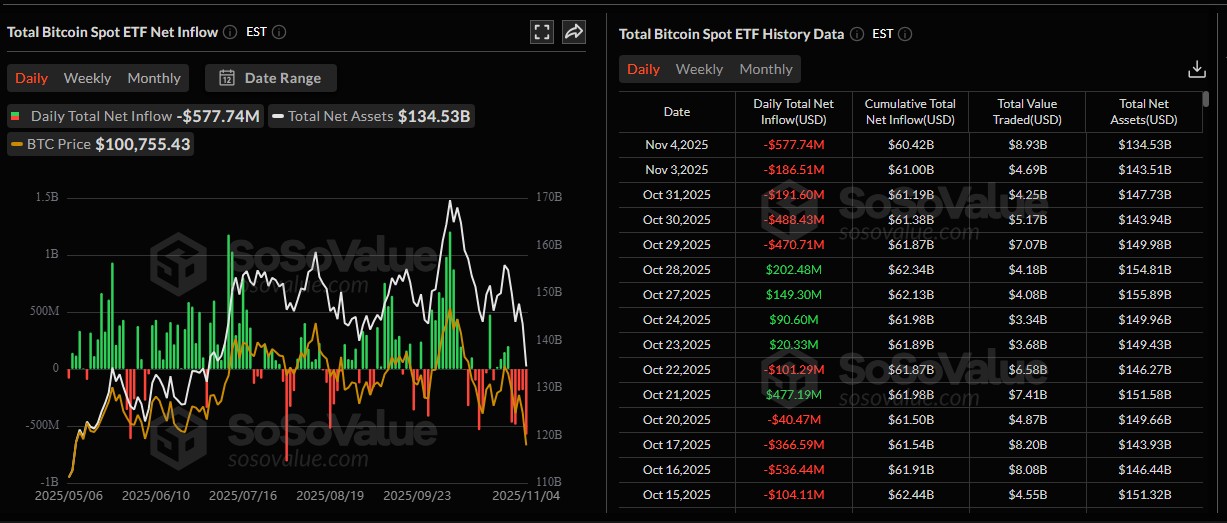
Task: Click info icon next to EST on chart
Action: click(279, 32)
